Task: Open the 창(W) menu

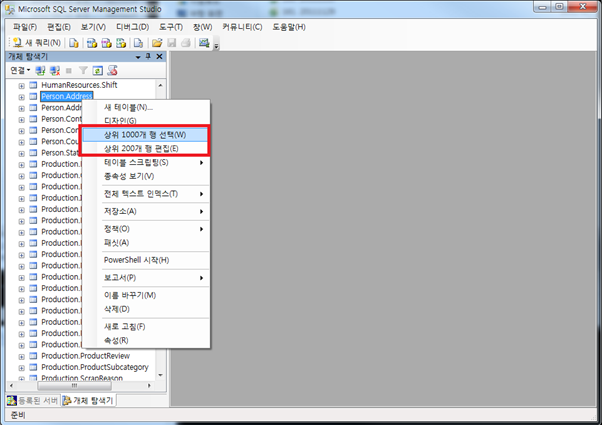Action: [x=202, y=27]
